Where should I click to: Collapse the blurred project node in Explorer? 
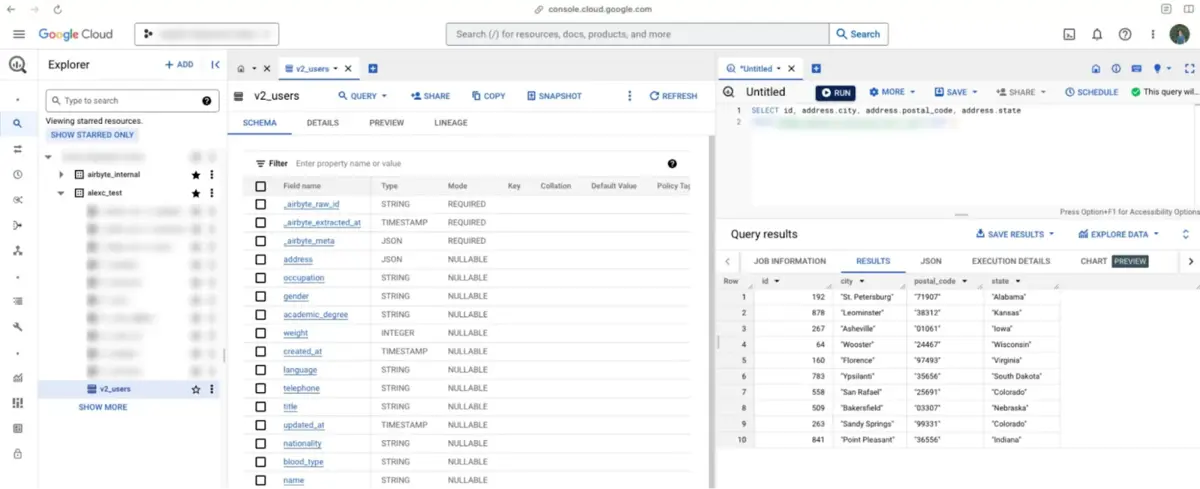48,157
